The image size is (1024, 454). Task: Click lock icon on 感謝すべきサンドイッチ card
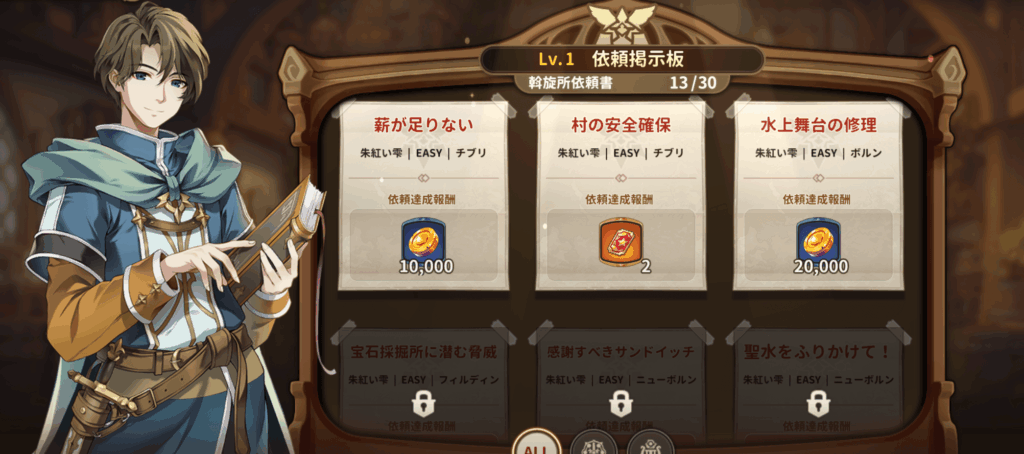coord(620,403)
